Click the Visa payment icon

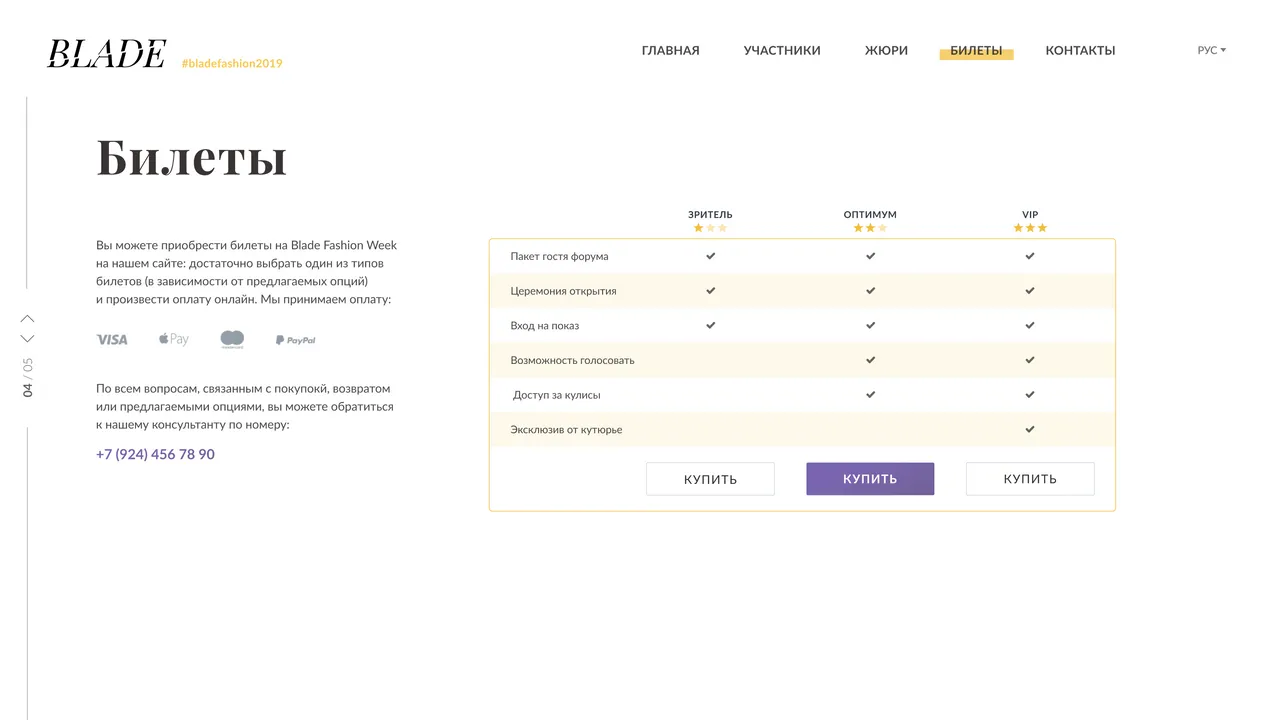[x=112, y=340]
